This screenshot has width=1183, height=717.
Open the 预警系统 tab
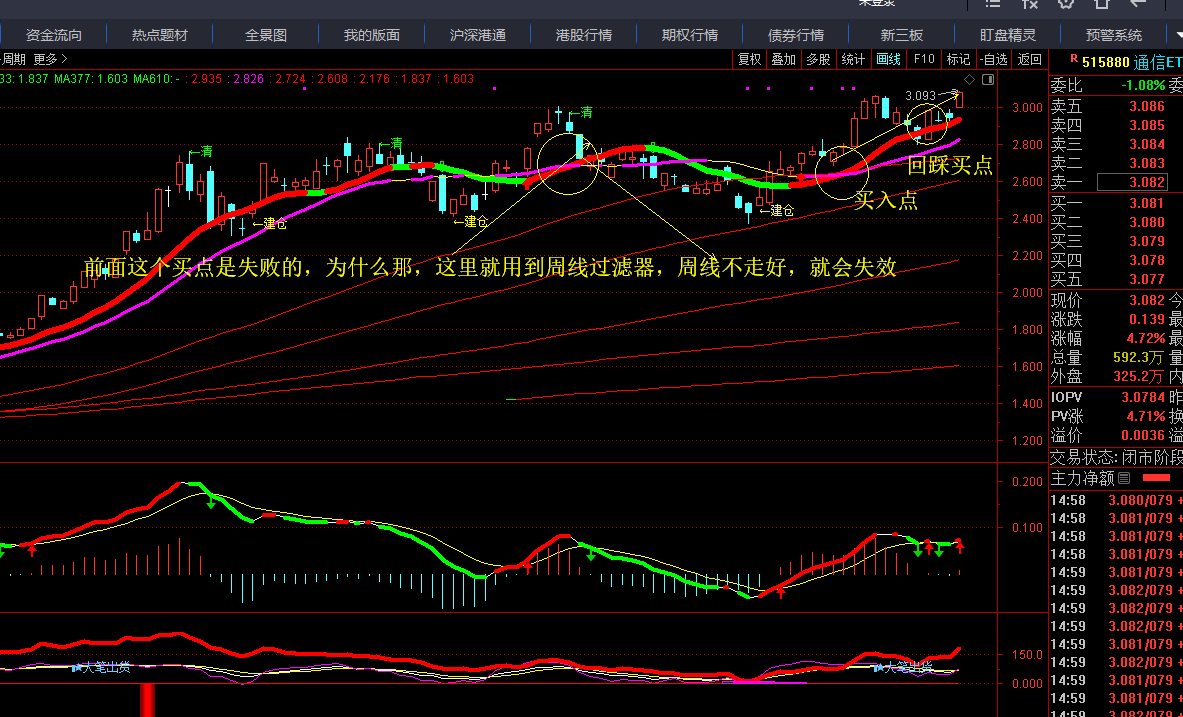click(1114, 35)
